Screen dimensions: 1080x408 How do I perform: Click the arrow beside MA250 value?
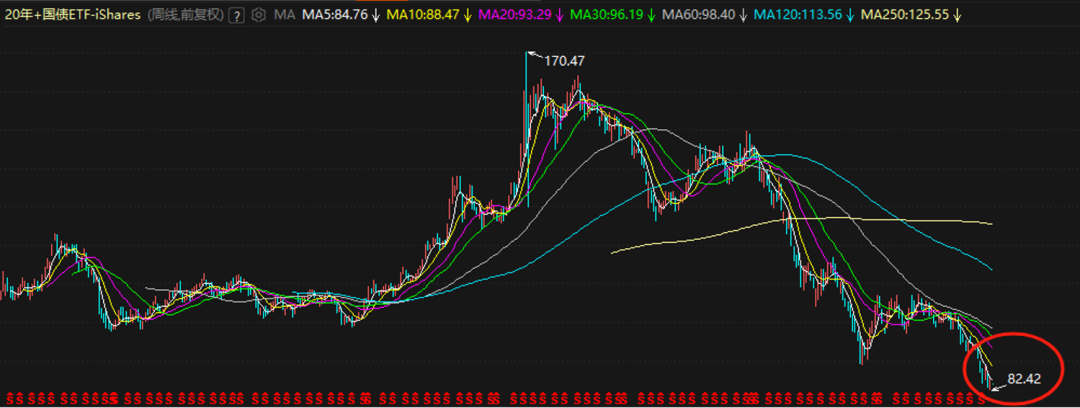click(x=957, y=15)
